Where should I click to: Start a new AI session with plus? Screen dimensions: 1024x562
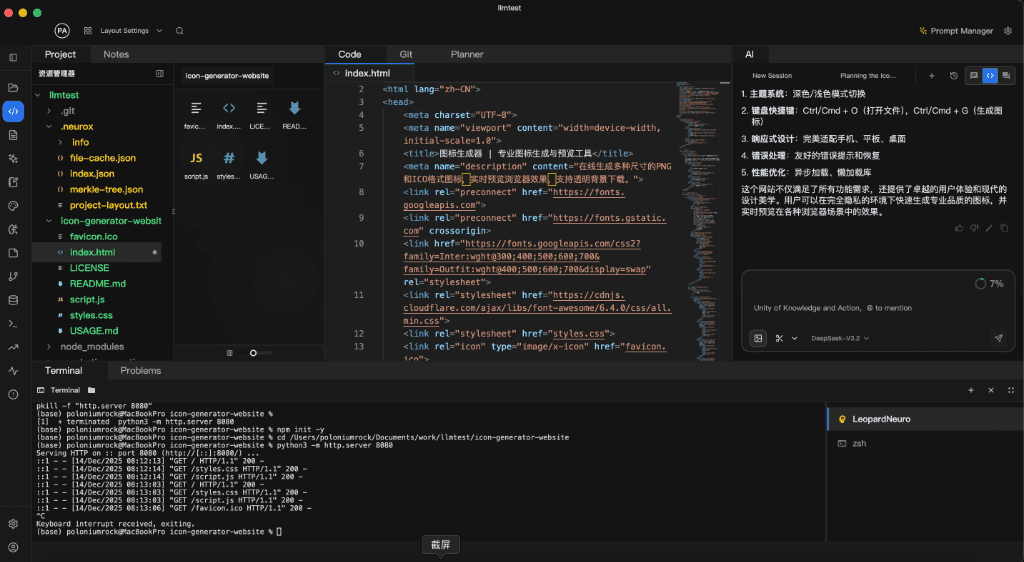(932, 76)
